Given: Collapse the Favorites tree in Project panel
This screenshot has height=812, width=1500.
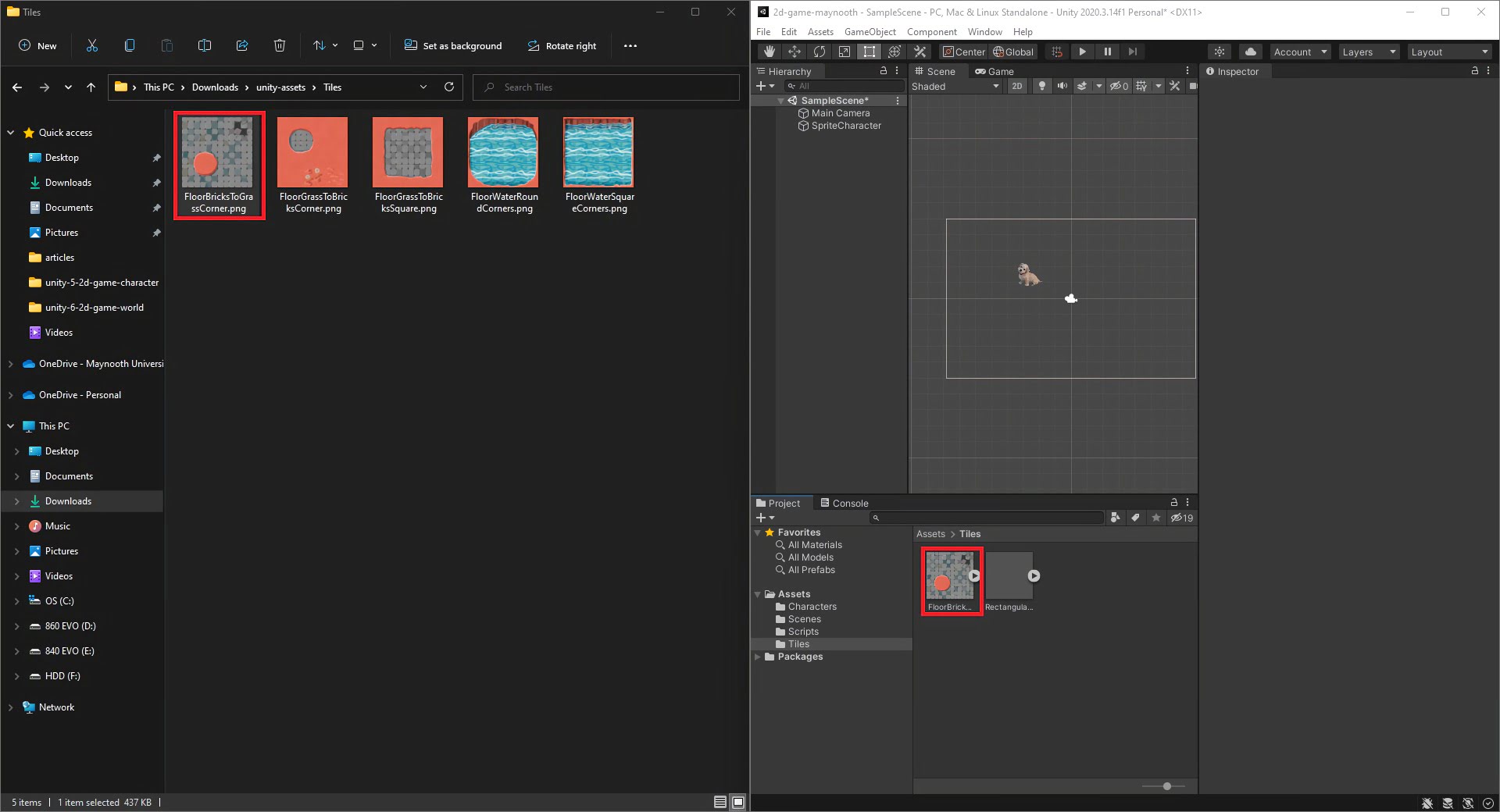Looking at the screenshot, I should click(x=758, y=532).
